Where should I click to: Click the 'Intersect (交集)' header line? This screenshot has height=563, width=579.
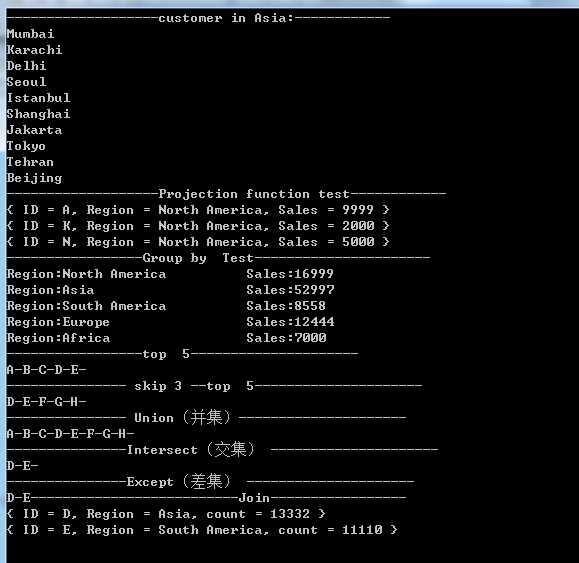pos(222,449)
